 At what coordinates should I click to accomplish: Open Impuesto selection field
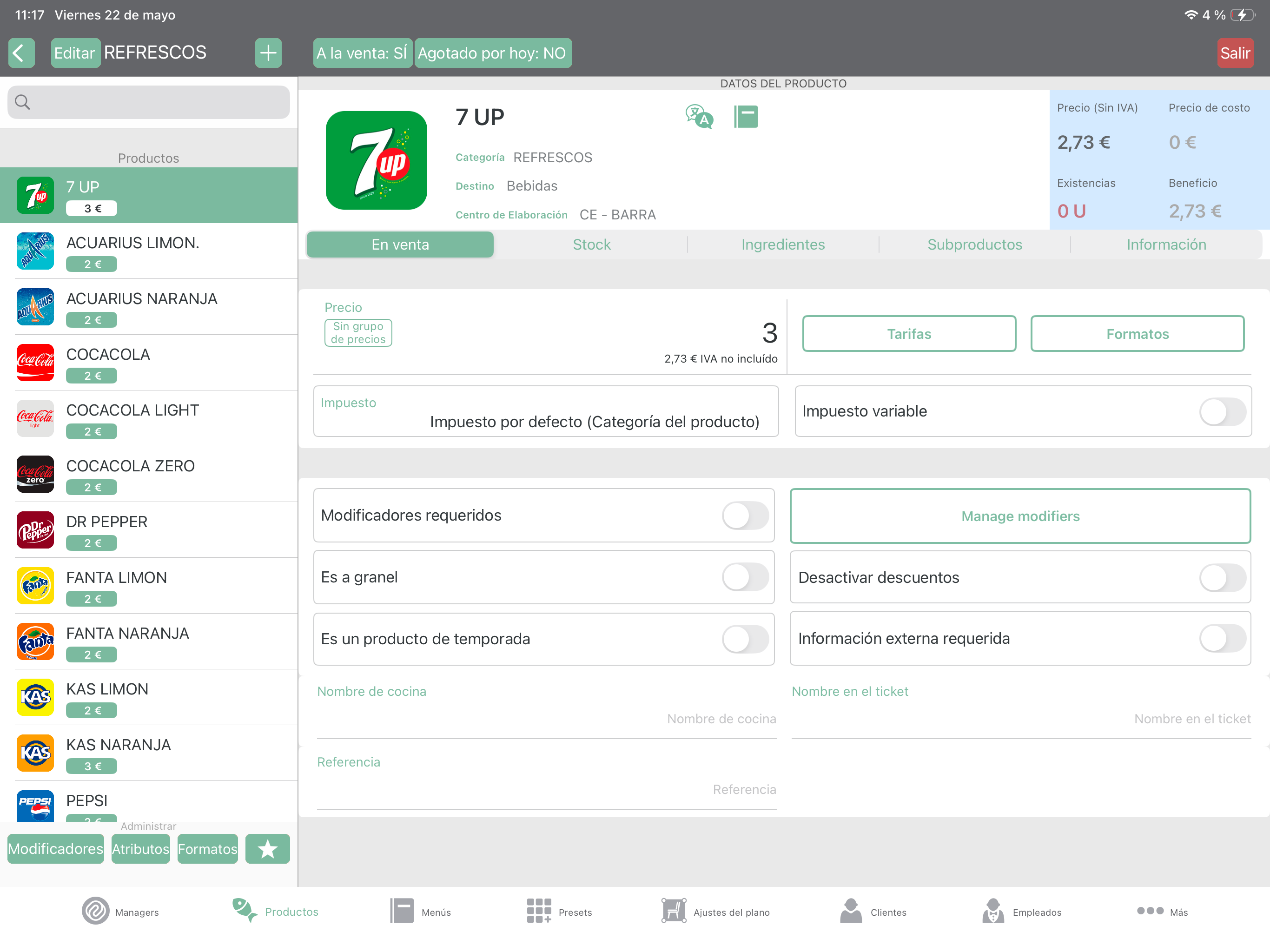coord(545,411)
